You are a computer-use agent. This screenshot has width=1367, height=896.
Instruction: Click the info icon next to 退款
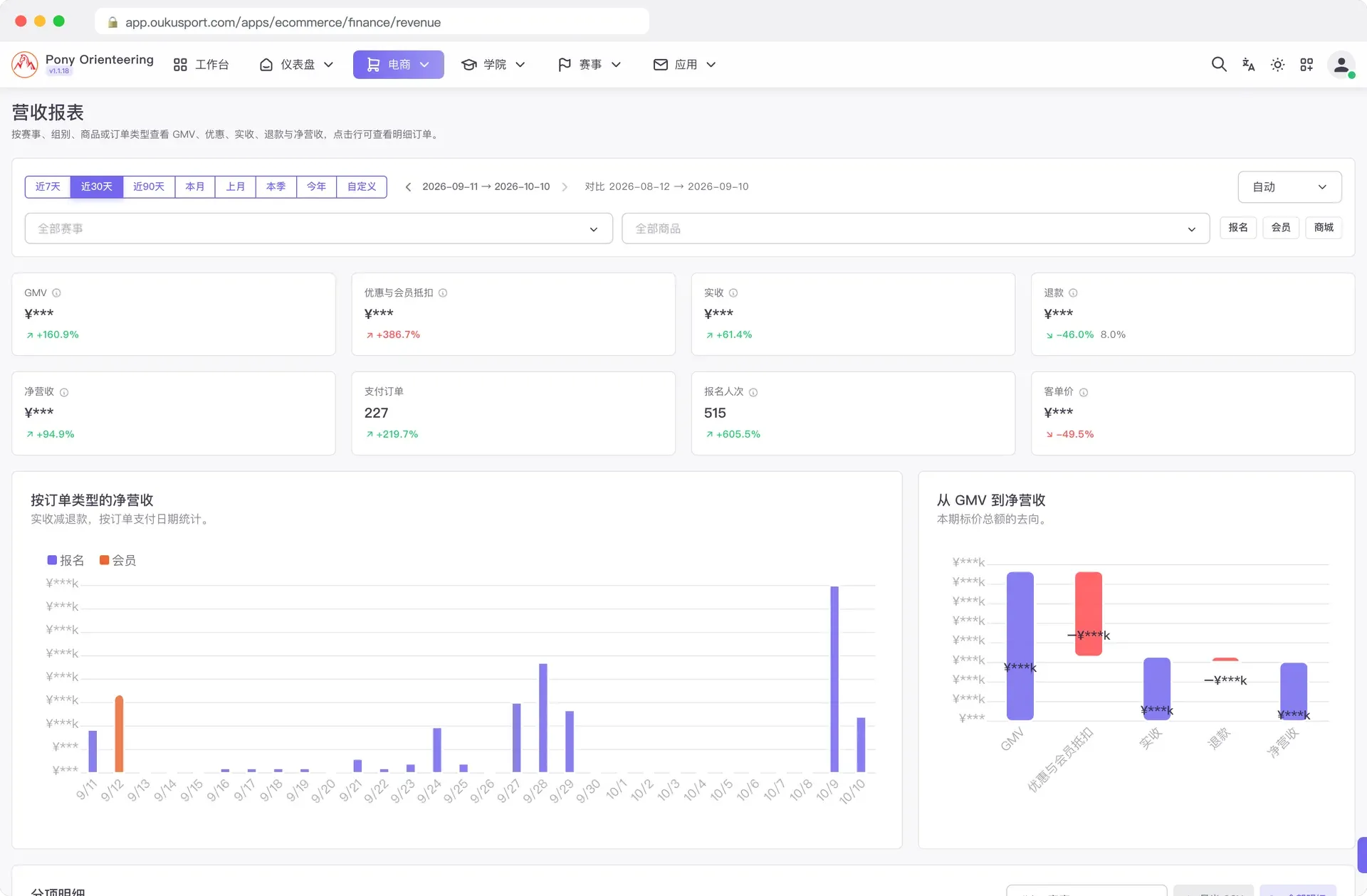point(1073,293)
